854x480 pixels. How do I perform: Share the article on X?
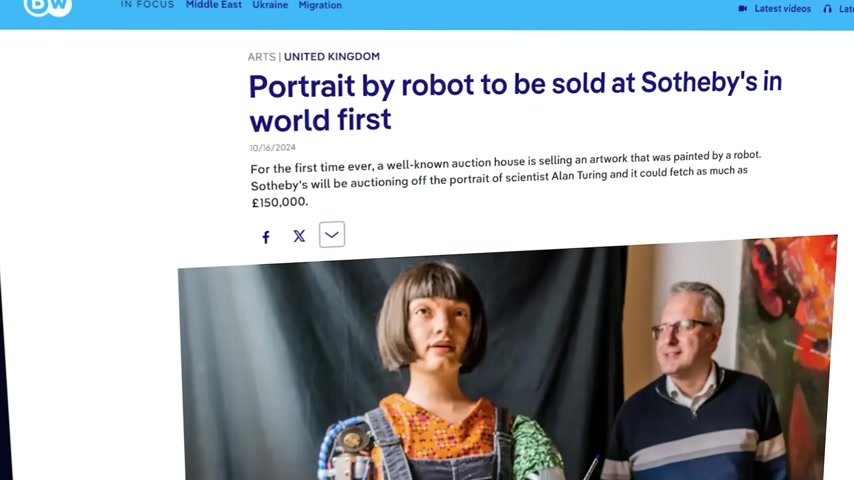tap(299, 236)
